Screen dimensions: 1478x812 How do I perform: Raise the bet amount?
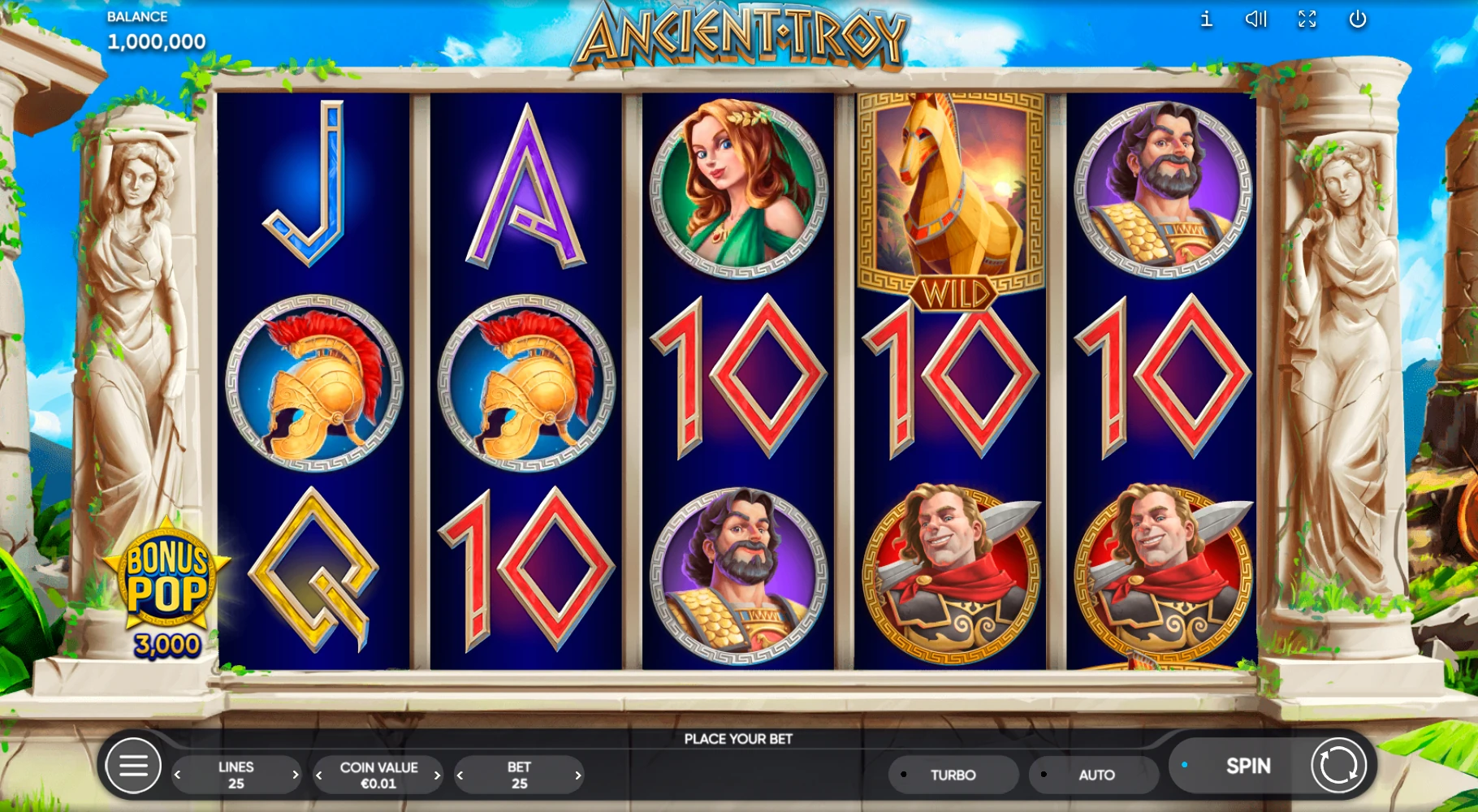pos(577,775)
